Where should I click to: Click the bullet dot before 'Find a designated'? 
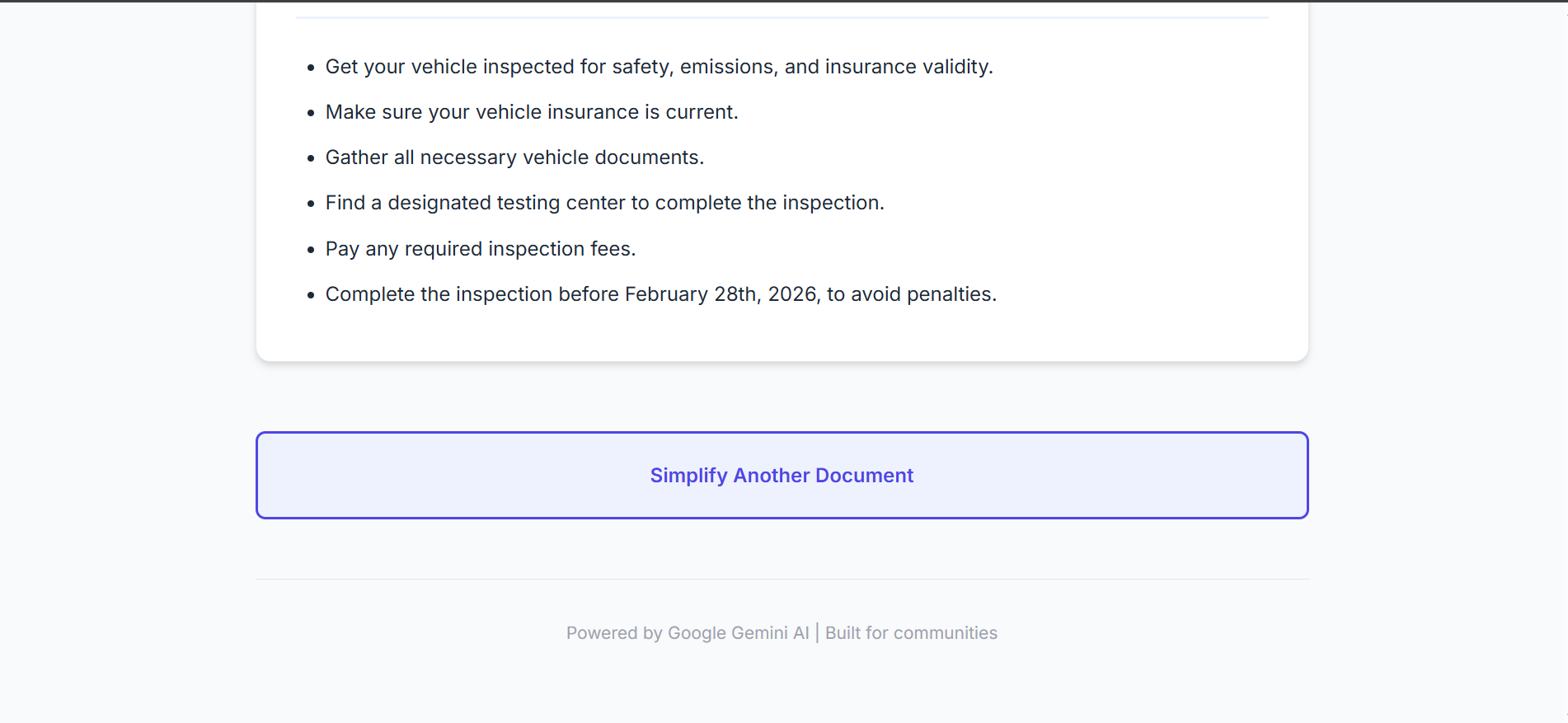(311, 204)
